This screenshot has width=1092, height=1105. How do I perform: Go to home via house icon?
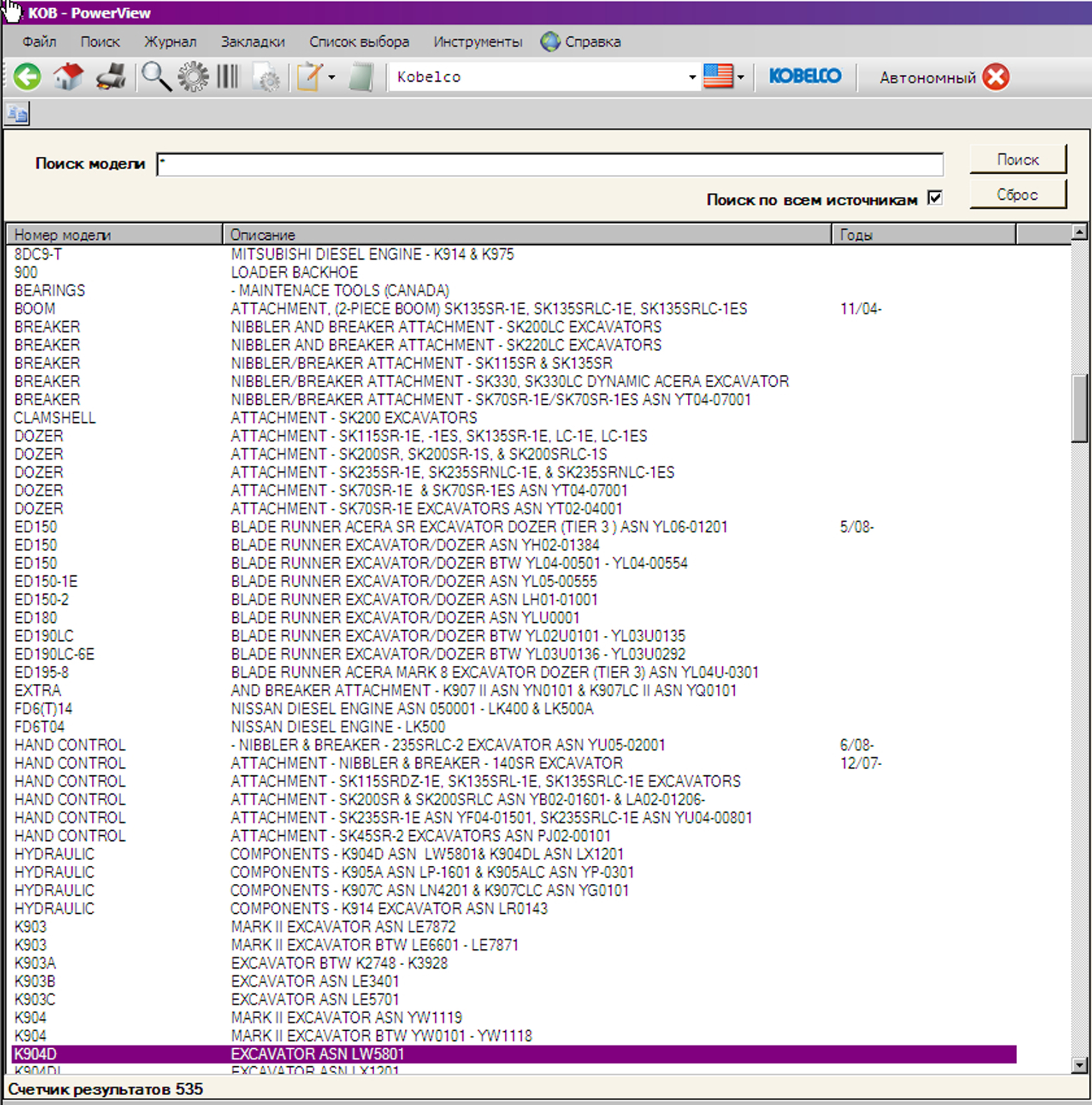coord(68,77)
